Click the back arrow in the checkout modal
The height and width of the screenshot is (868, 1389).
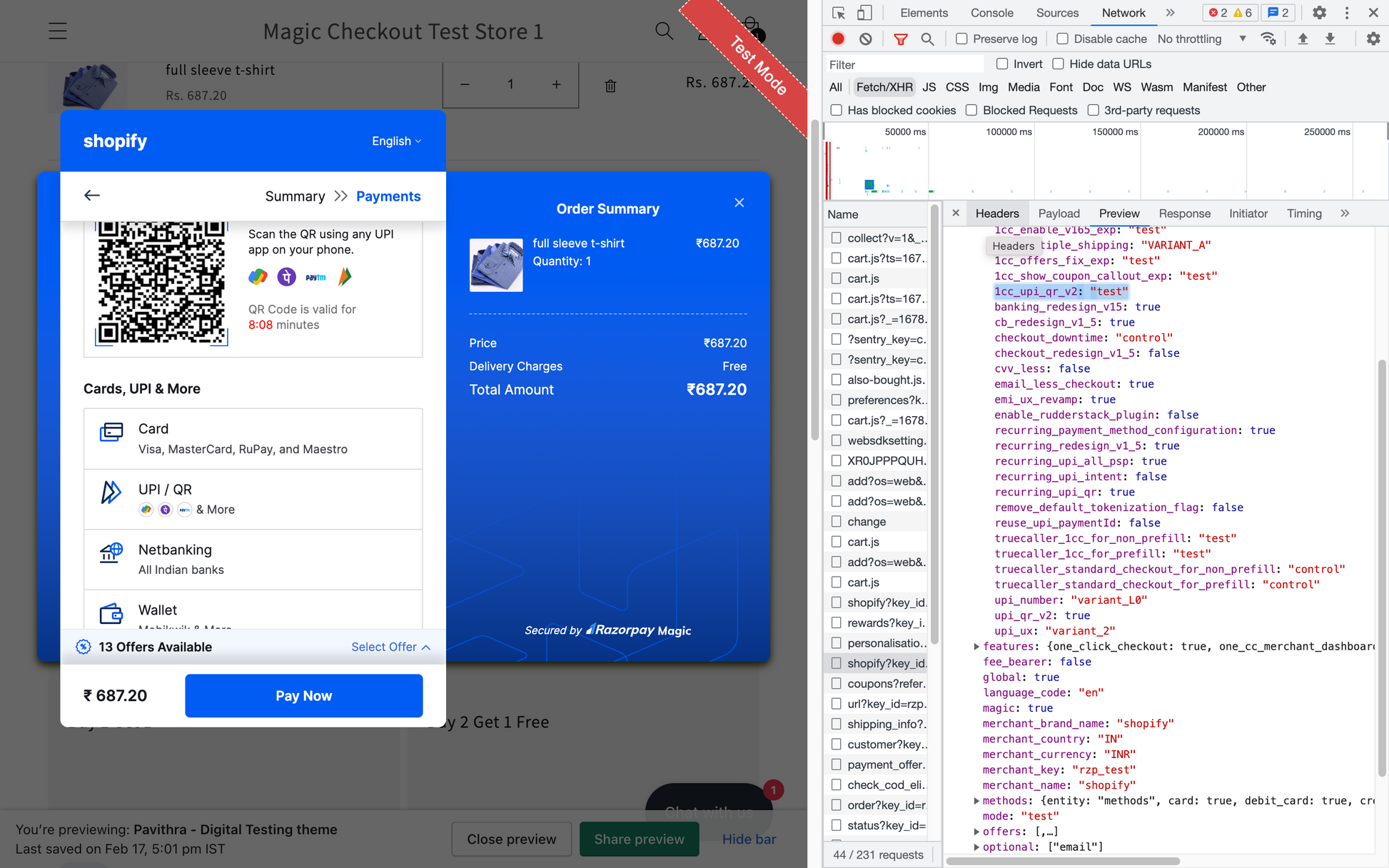[92, 196]
